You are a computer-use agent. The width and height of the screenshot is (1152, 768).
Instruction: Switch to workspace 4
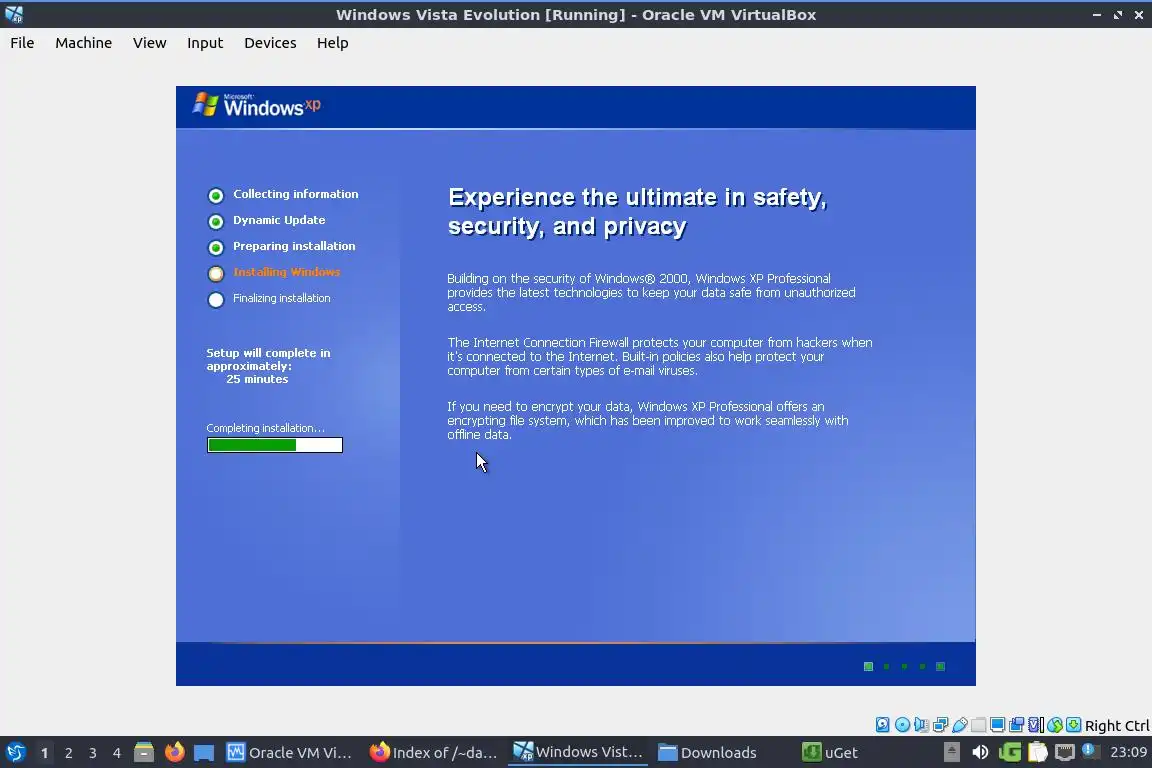tap(117, 753)
